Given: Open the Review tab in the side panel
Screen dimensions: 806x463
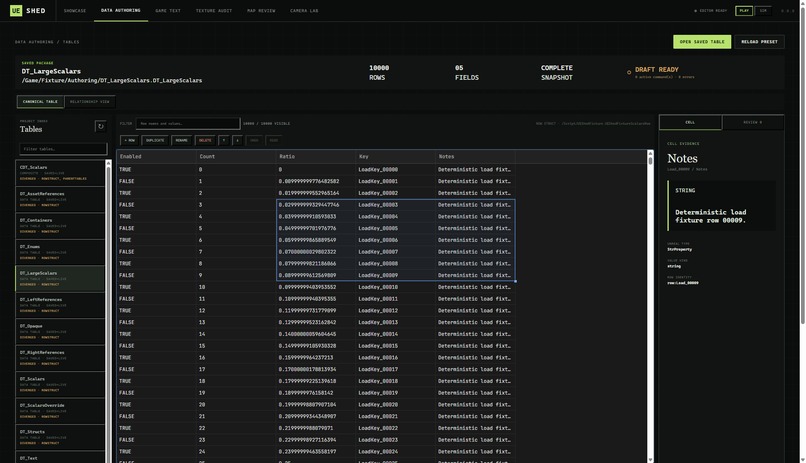Looking at the screenshot, I should tap(753, 122).
